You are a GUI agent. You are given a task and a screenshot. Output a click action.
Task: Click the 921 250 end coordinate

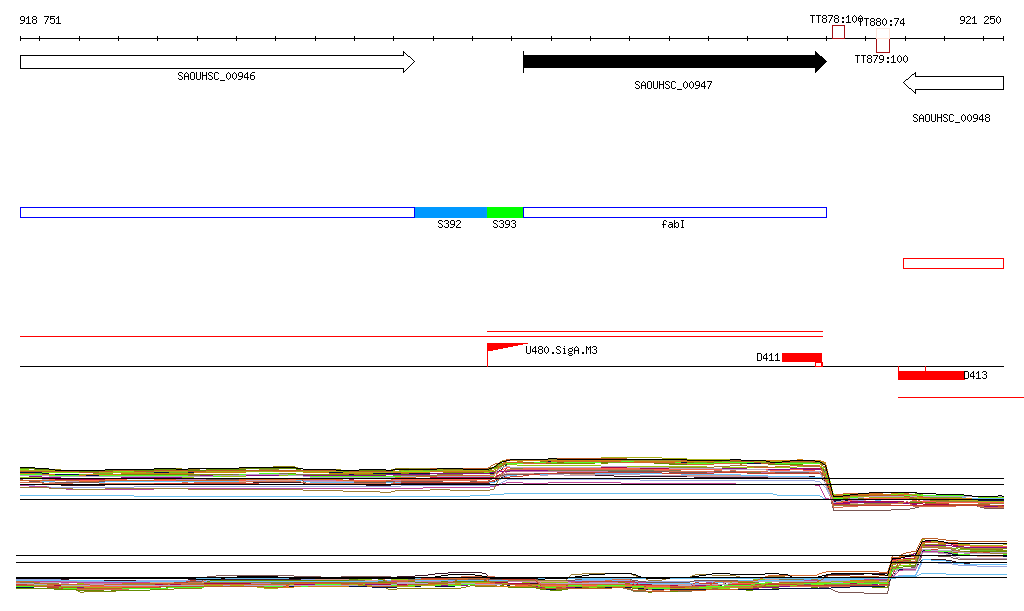[980, 20]
